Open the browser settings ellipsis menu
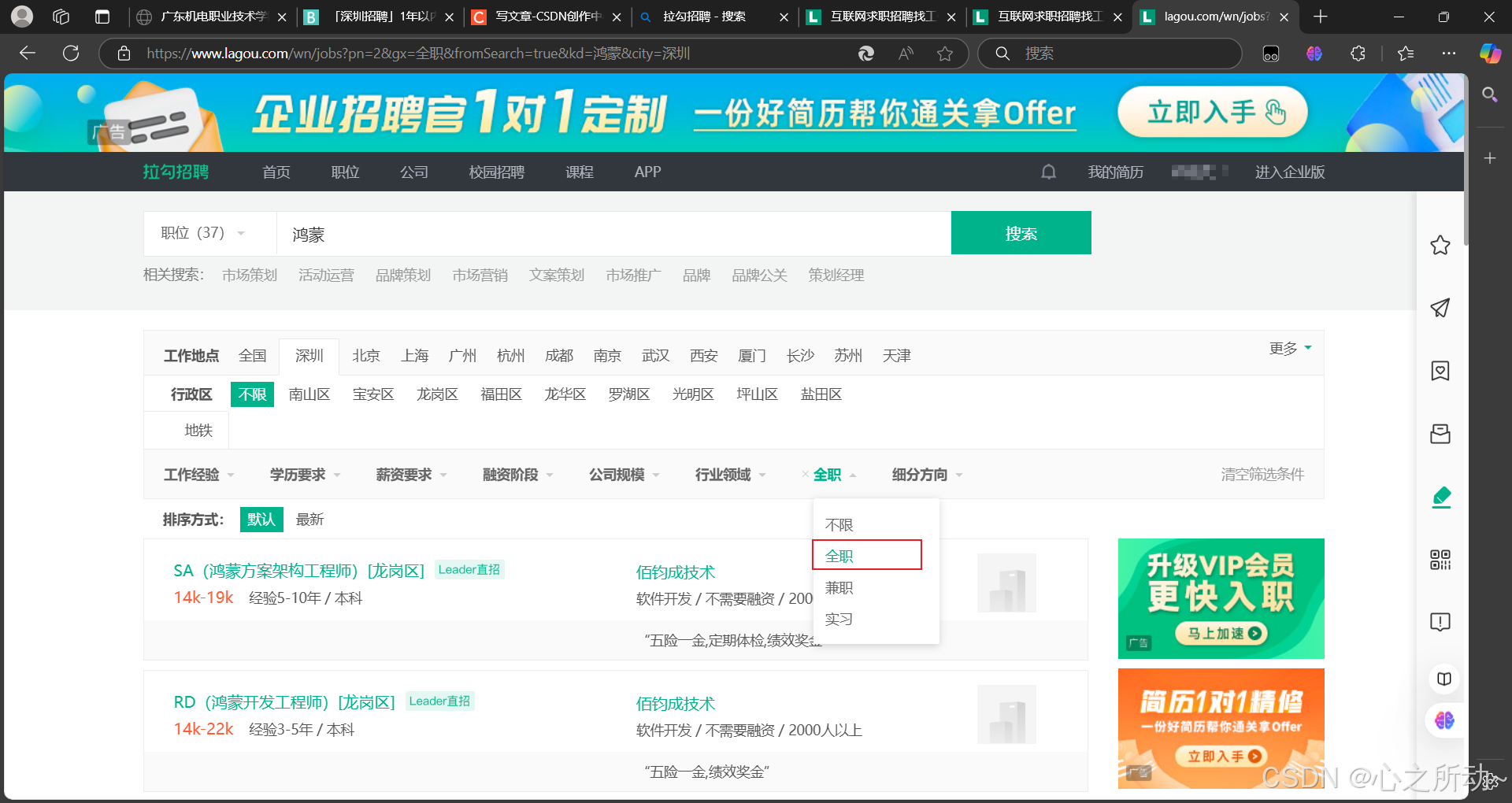The width and height of the screenshot is (1512, 803). click(1449, 53)
